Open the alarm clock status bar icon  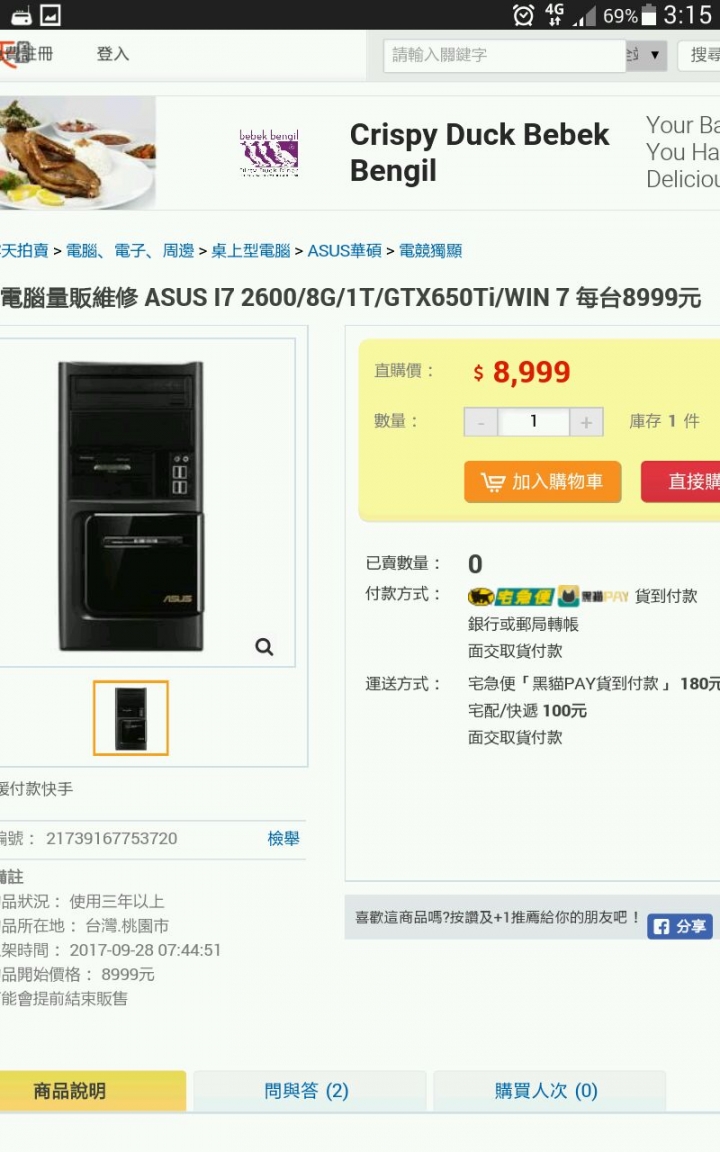[x=523, y=15]
